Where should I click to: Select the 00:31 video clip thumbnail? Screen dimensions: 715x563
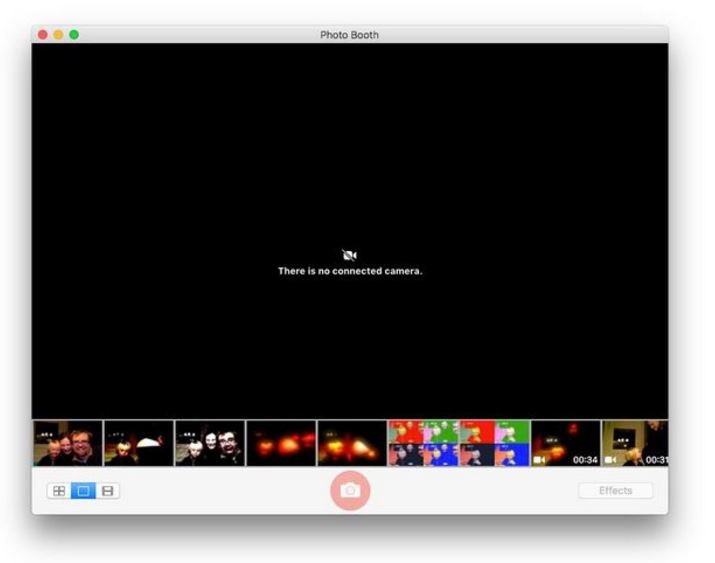click(x=635, y=443)
